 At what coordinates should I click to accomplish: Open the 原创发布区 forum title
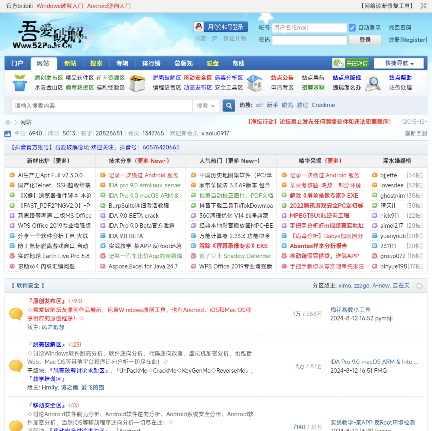click(x=47, y=301)
